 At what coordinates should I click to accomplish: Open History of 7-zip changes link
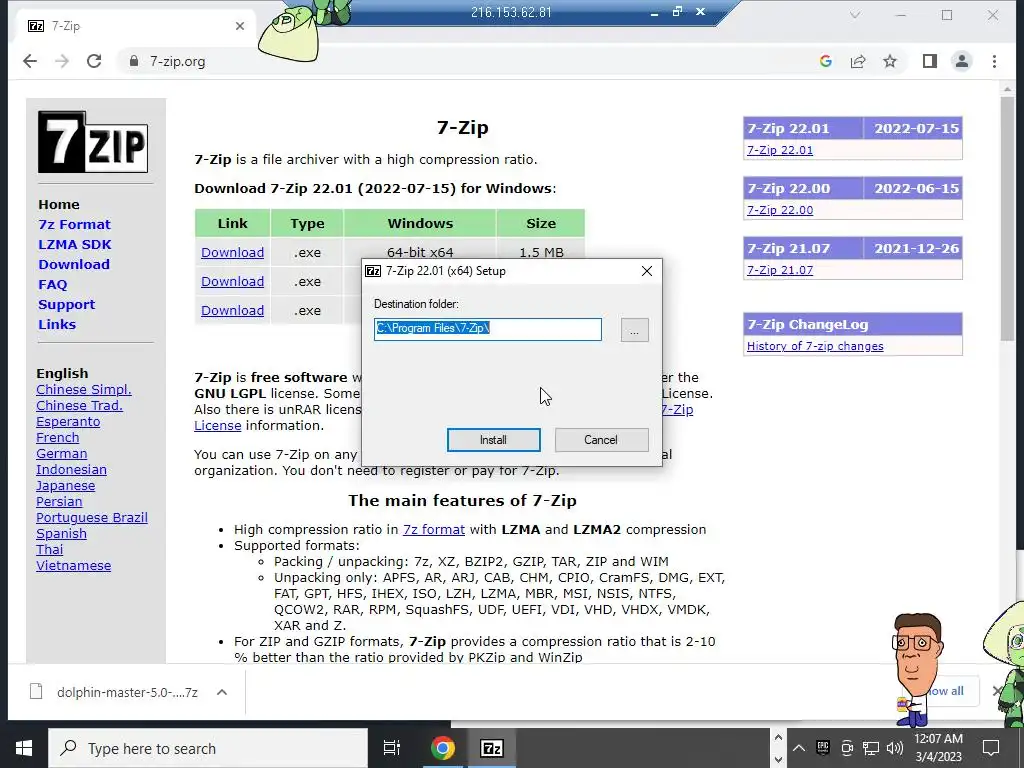click(x=815, y=346)
